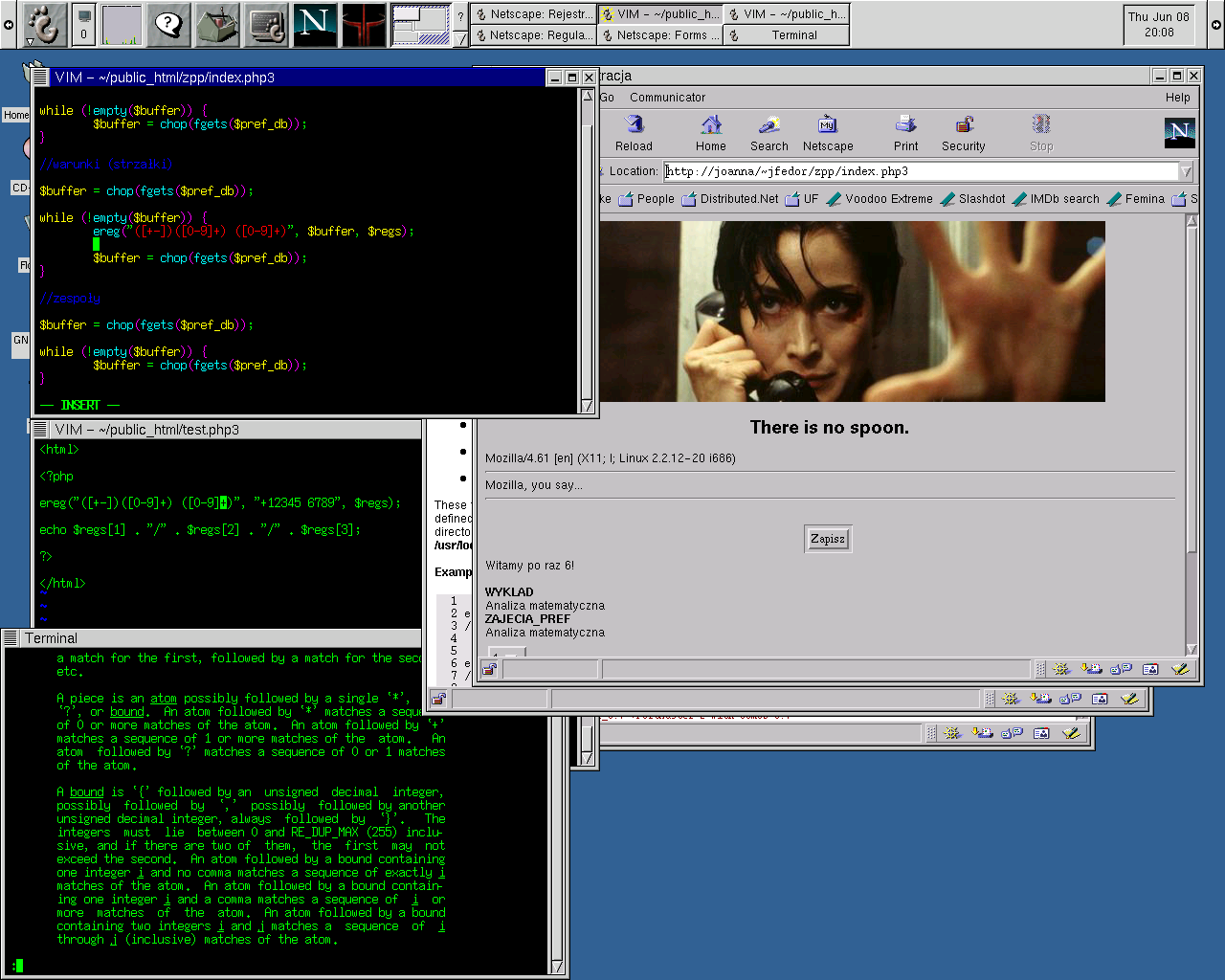Open Composer in second Netscape window's bar
Screen dimensions: 1225x980
1130,699
